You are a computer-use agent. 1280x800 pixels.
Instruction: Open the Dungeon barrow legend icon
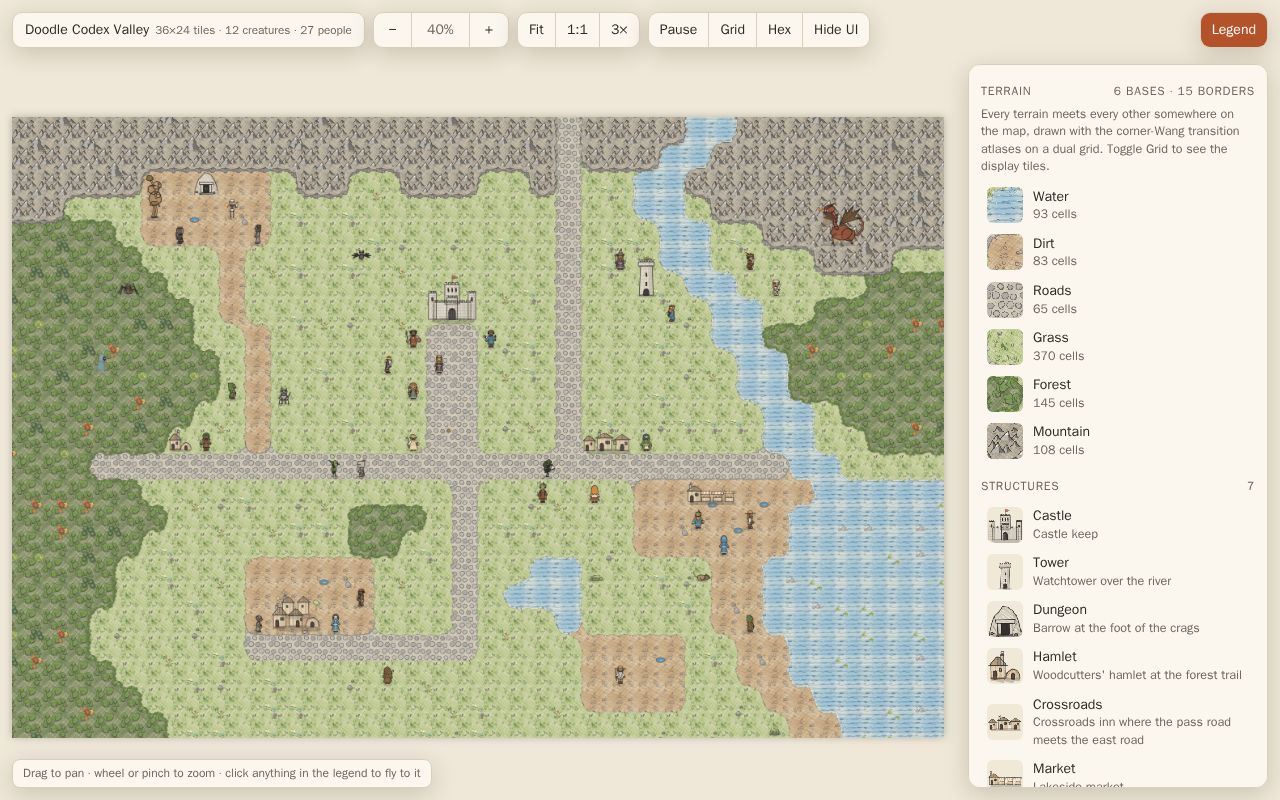click(x=1005, y=618)
